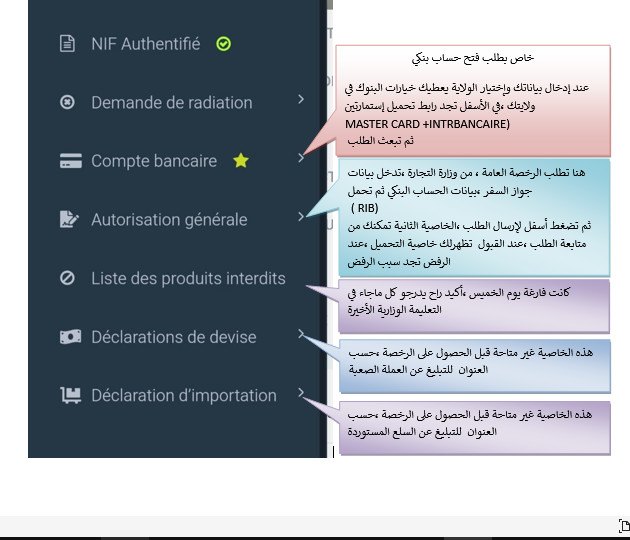This screenshot has height=540, width=630.
Task: Click the yellow star next to Compte bancaire
Action: 241,160
